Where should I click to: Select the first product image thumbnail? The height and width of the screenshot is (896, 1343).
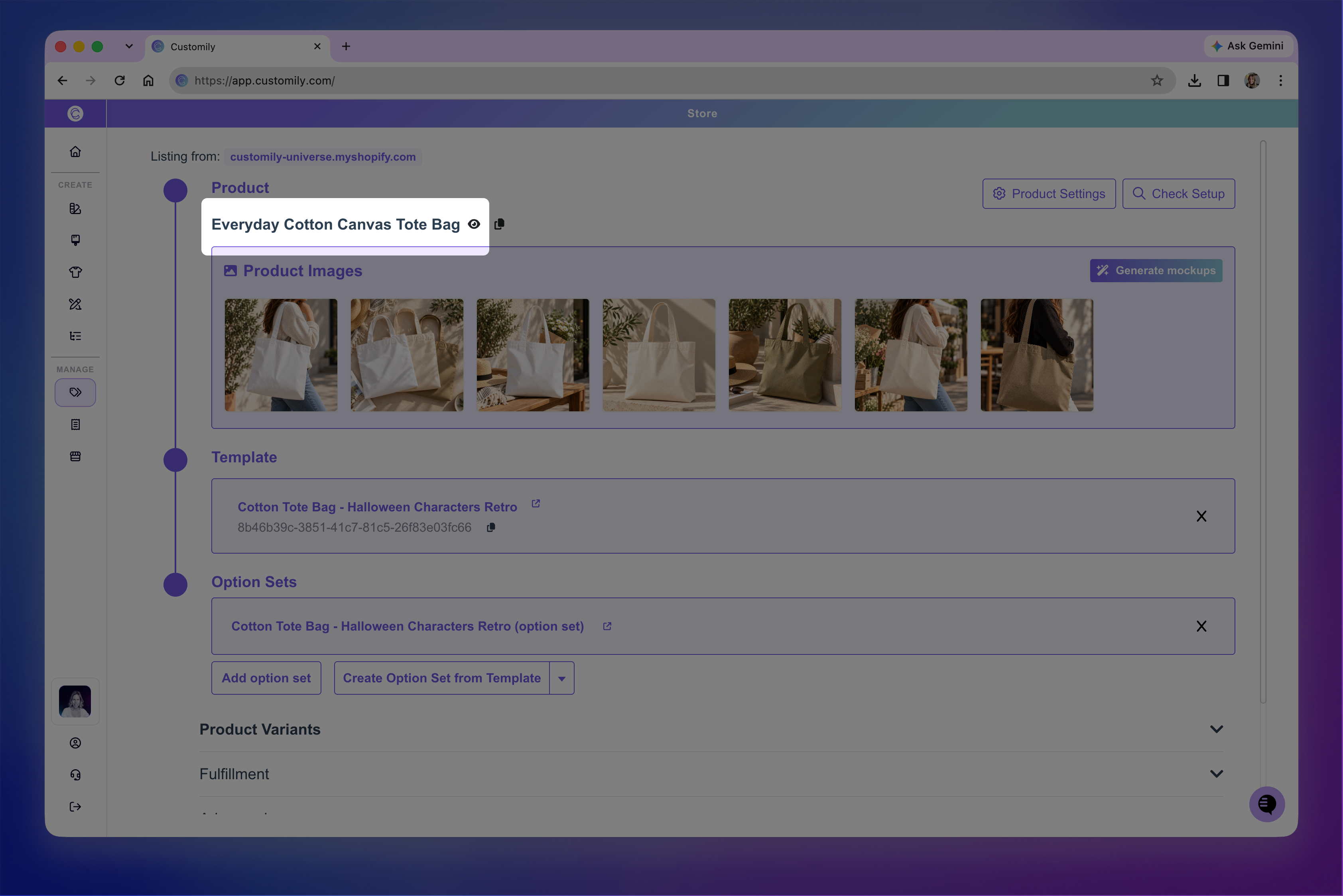pos(281,355)
